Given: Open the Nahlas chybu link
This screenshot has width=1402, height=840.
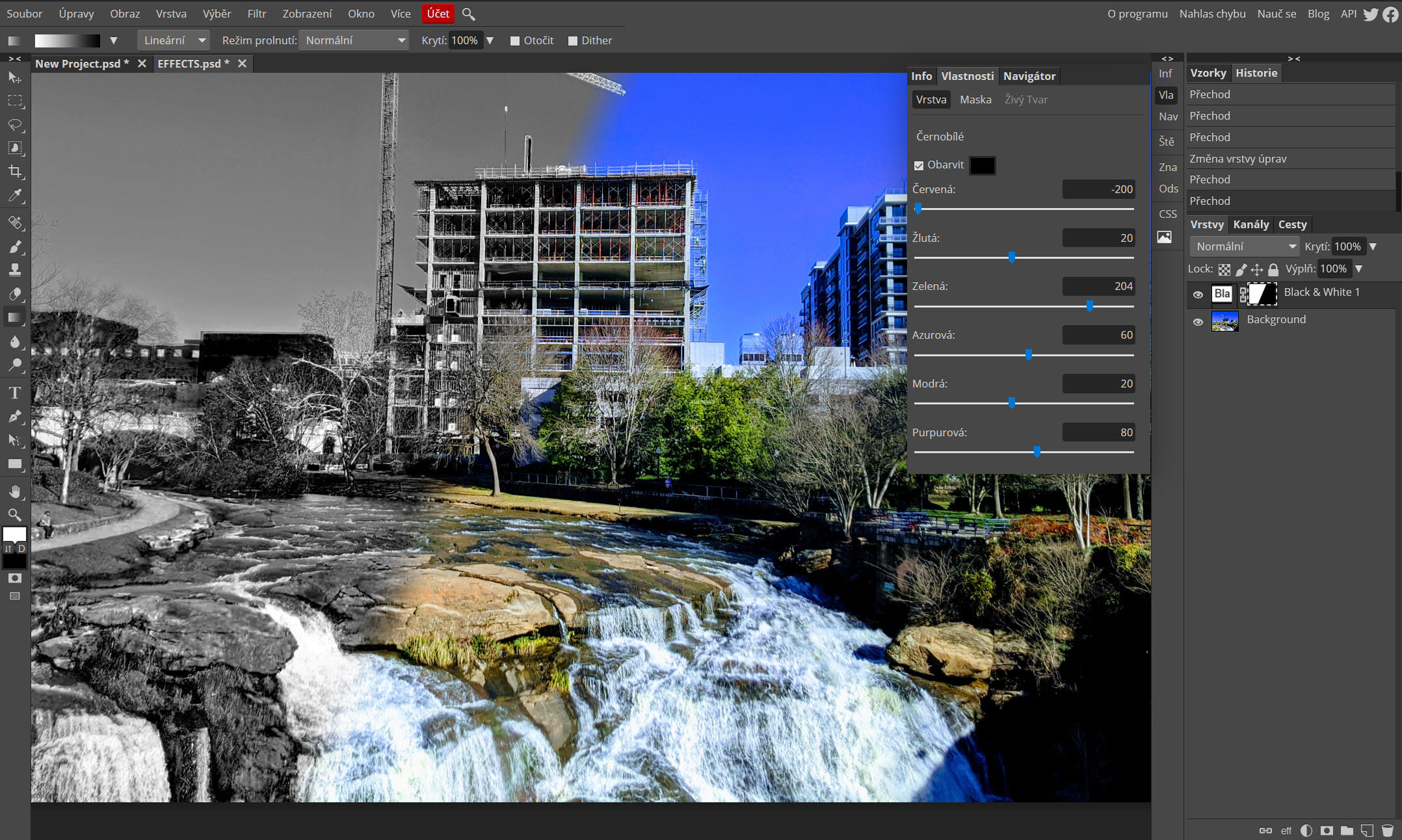Looking at the screenshot, I should pyautogui.click(x=1212, y=14).
